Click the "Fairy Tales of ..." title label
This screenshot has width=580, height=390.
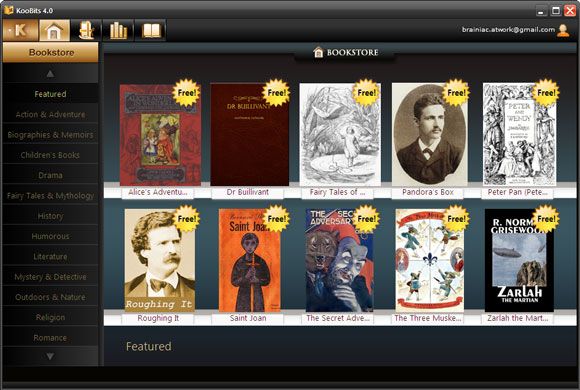click(x=337, y=192)
